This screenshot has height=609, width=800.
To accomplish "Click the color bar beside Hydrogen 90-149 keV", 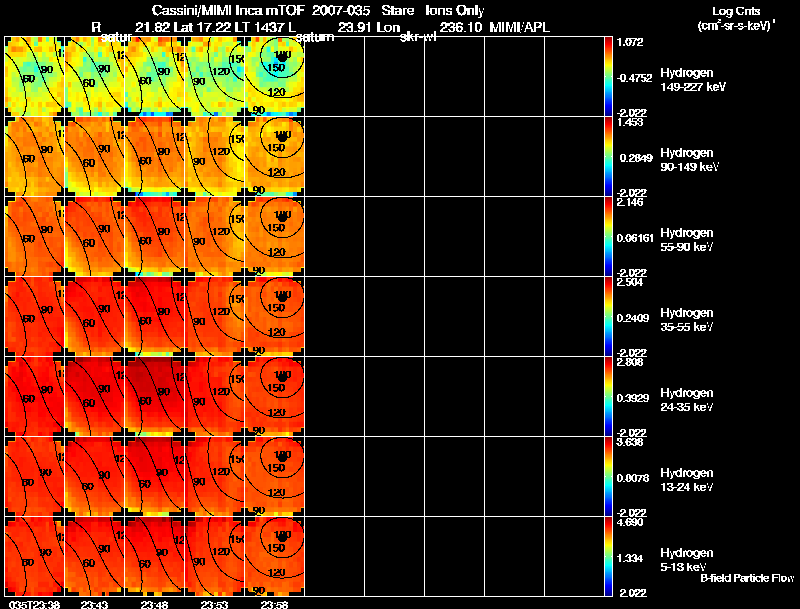I will click(x=608, y=156).
